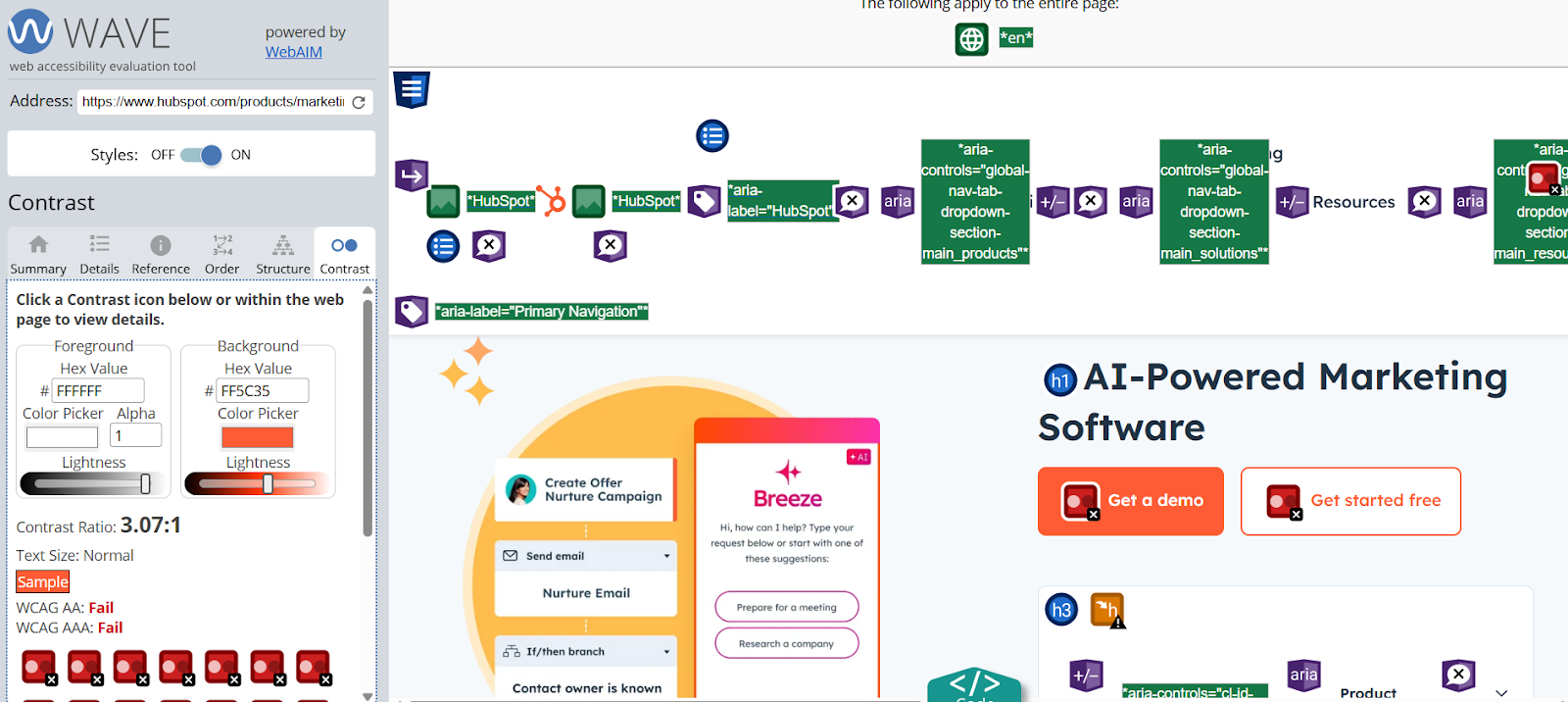Edit the Foreground hex value field
1568x702 pixels.
[98, 390]
